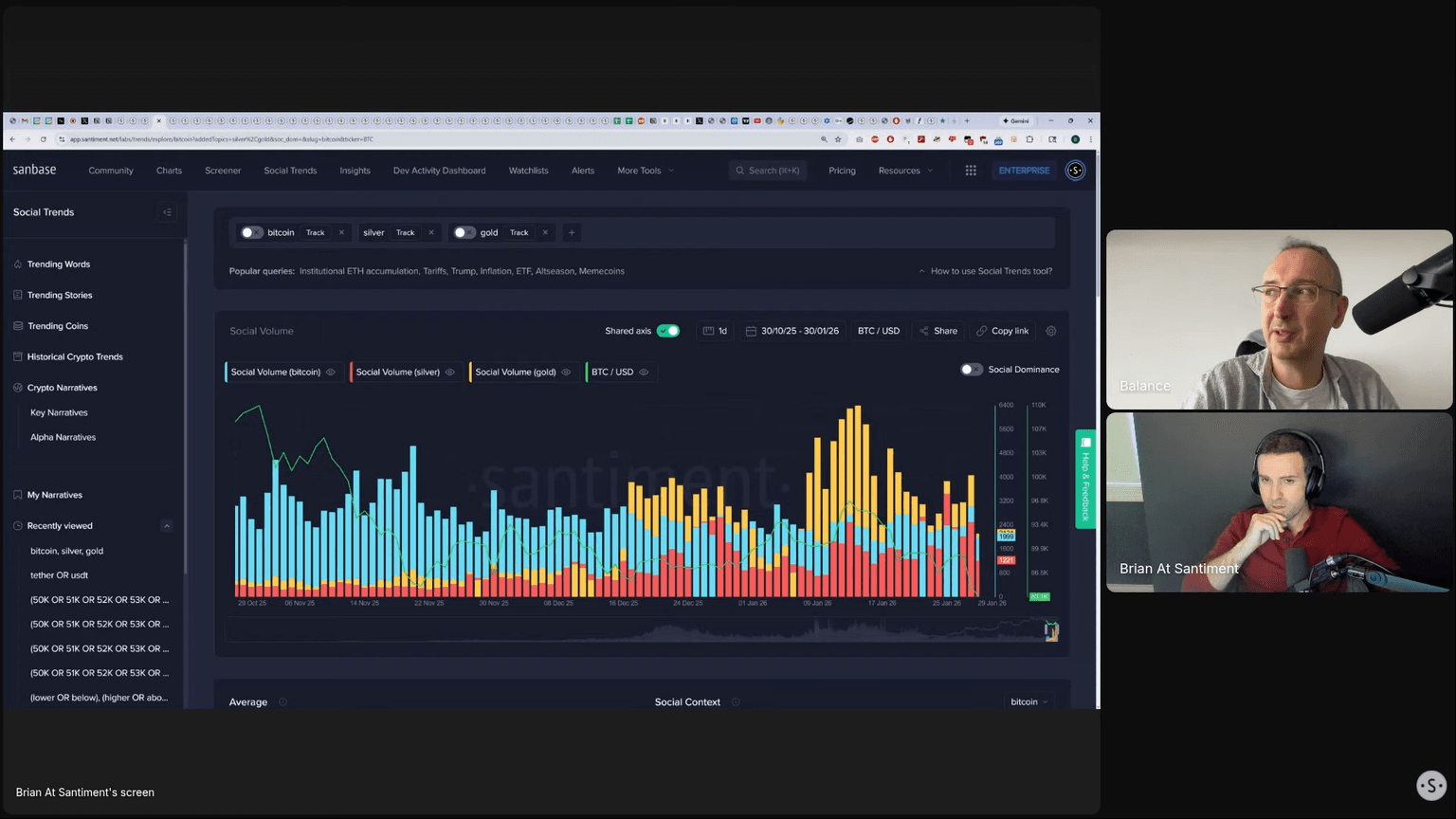Open the Resources dropdown menu
Image resolution: width=1456 pixels, height=819 pixels.
point(905,171)
